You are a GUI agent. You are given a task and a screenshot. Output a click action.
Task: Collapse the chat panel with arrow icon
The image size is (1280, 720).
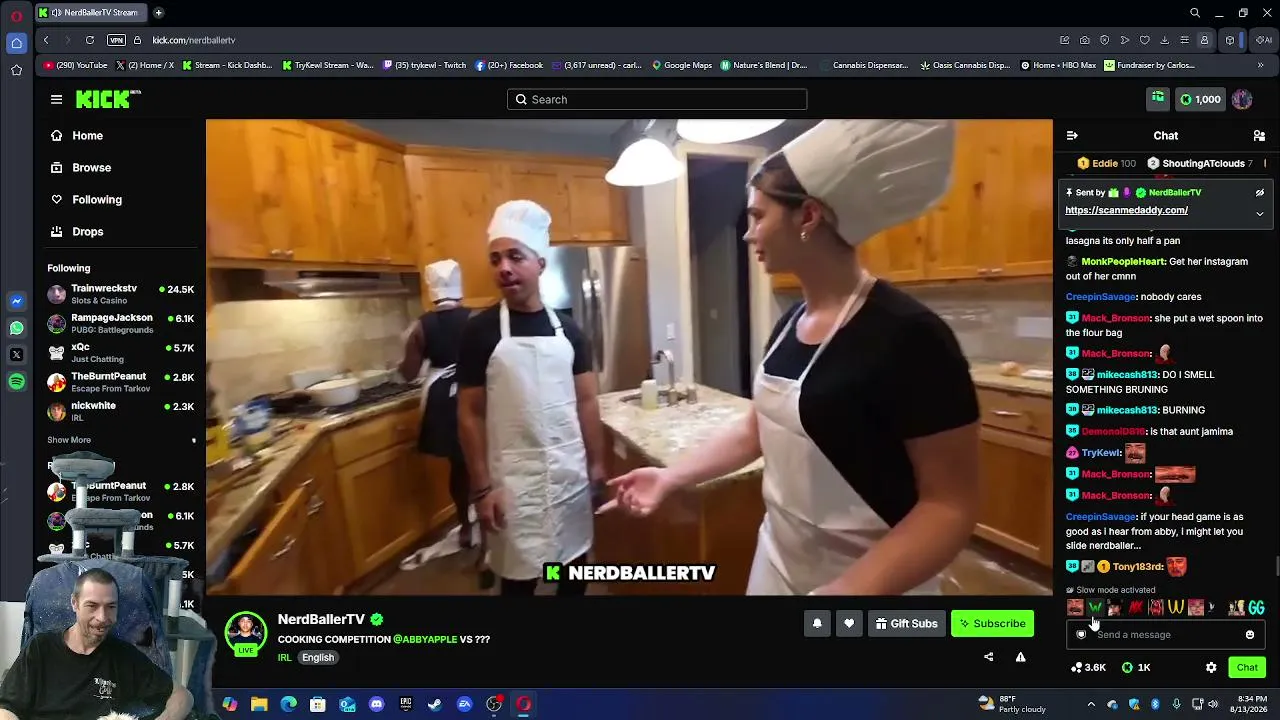1072,136
